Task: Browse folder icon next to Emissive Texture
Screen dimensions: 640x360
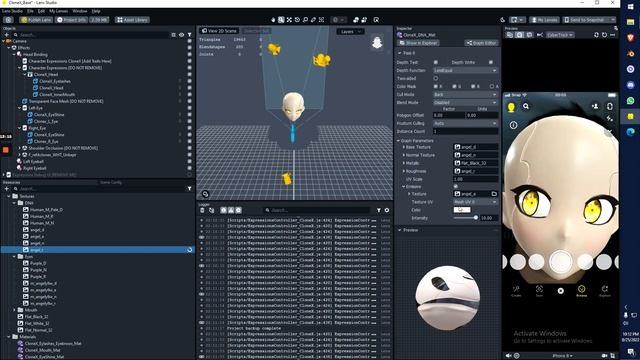Action: (x=494, y=194)
